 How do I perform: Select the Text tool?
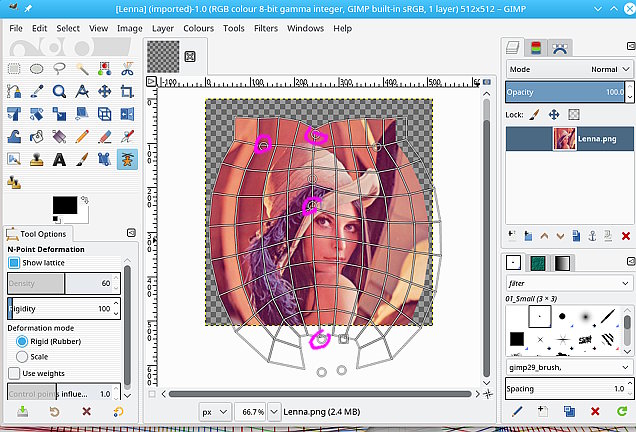pyautogui.click(x=59, y=159)
